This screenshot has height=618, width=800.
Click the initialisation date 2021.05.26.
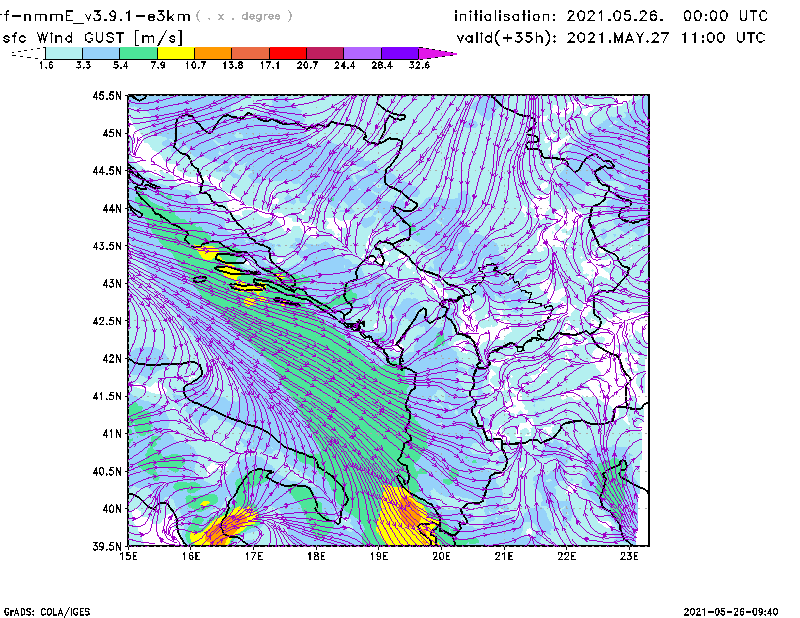[615, 16]
